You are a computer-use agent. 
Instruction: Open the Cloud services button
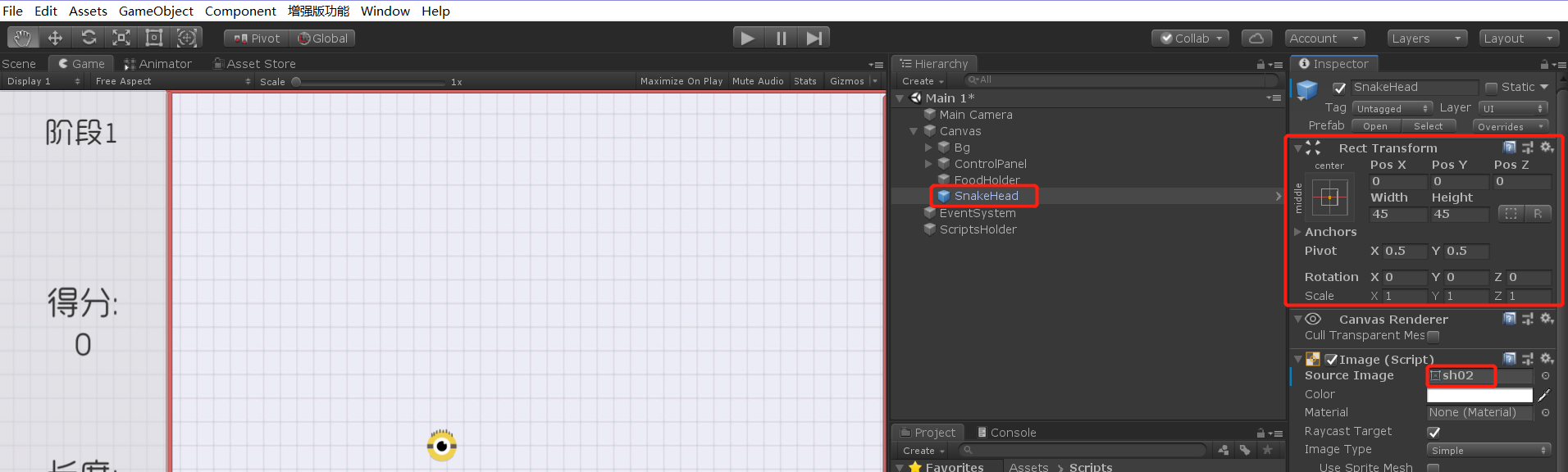click(1256, 39)
